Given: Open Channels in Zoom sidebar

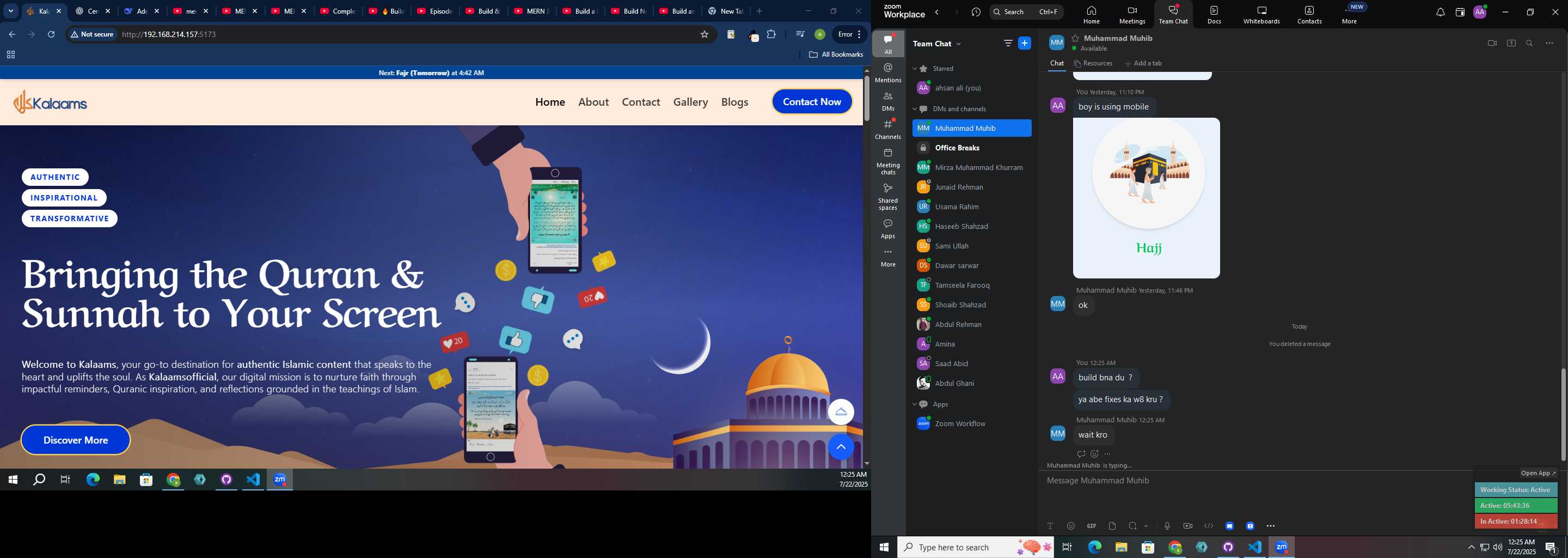Looking at the screenshot, I should point(887,130).
